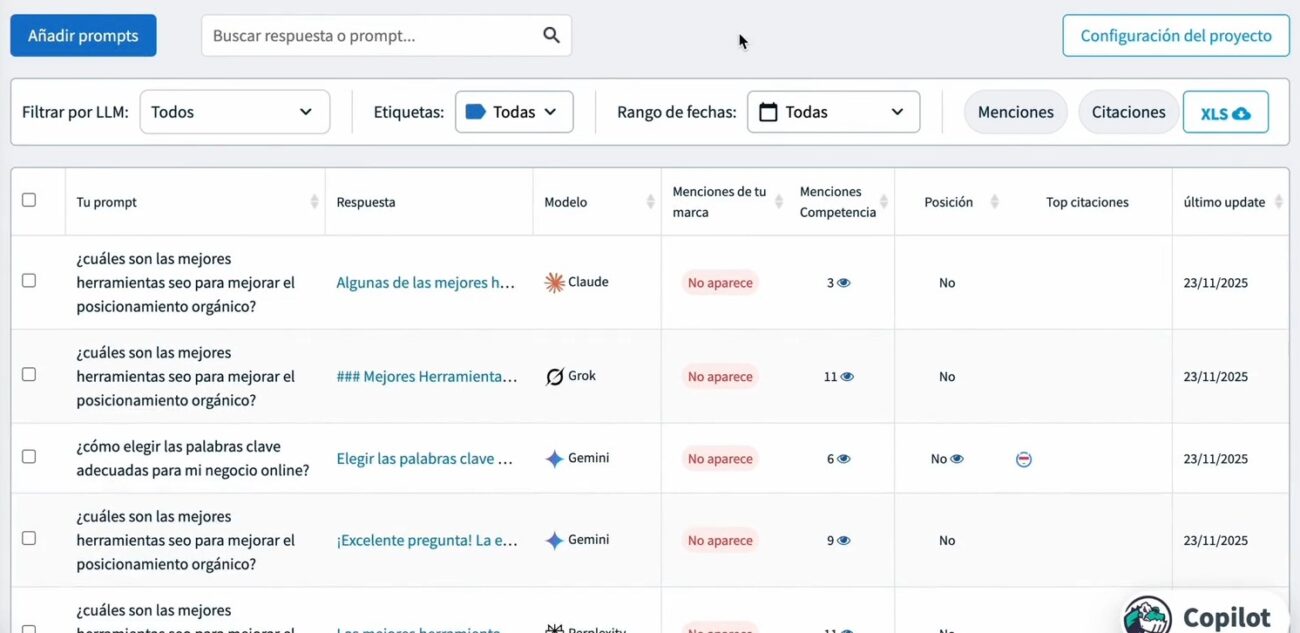Check the Grok row checkbox
Image resolution: width=1300 pixels, height=633 pixels.
coord(29,375)
